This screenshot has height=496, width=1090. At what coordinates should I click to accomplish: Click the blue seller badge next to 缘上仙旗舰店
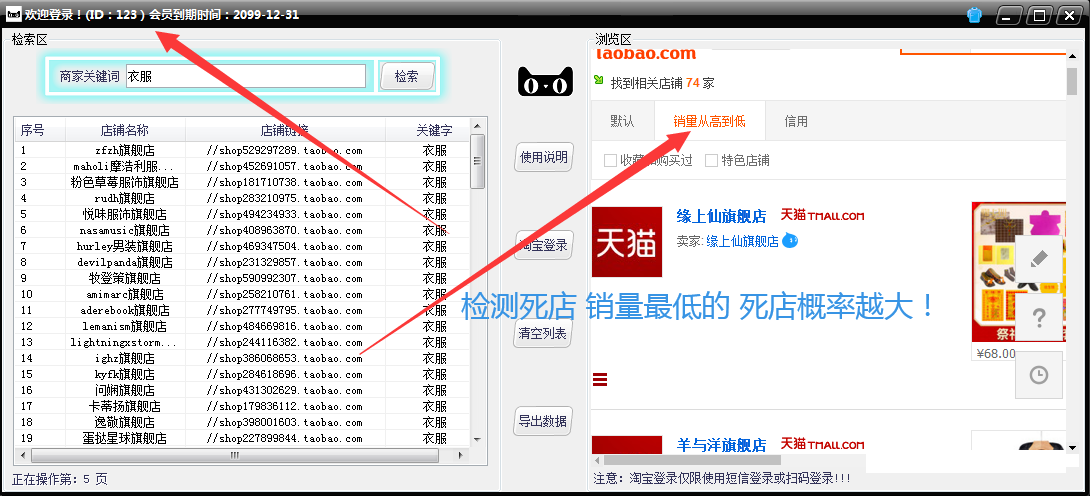tap(790, 240)
